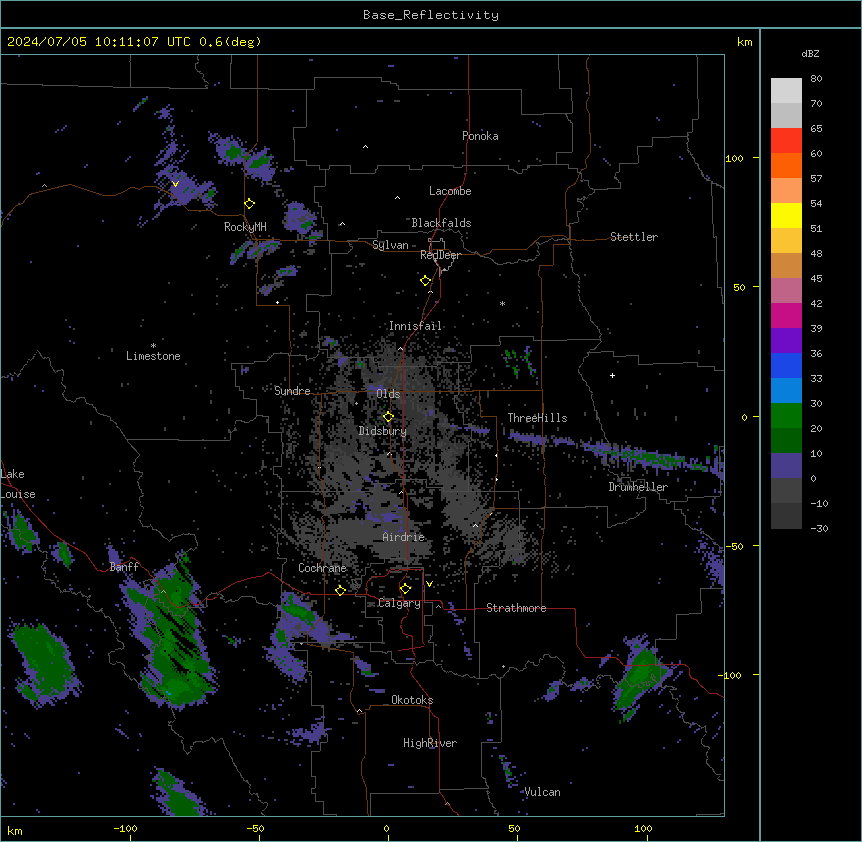Screen dimensions: 862x842
Task: Select the dark blue 36 dBZ legend swatch
Action: (x=786, y=365)
